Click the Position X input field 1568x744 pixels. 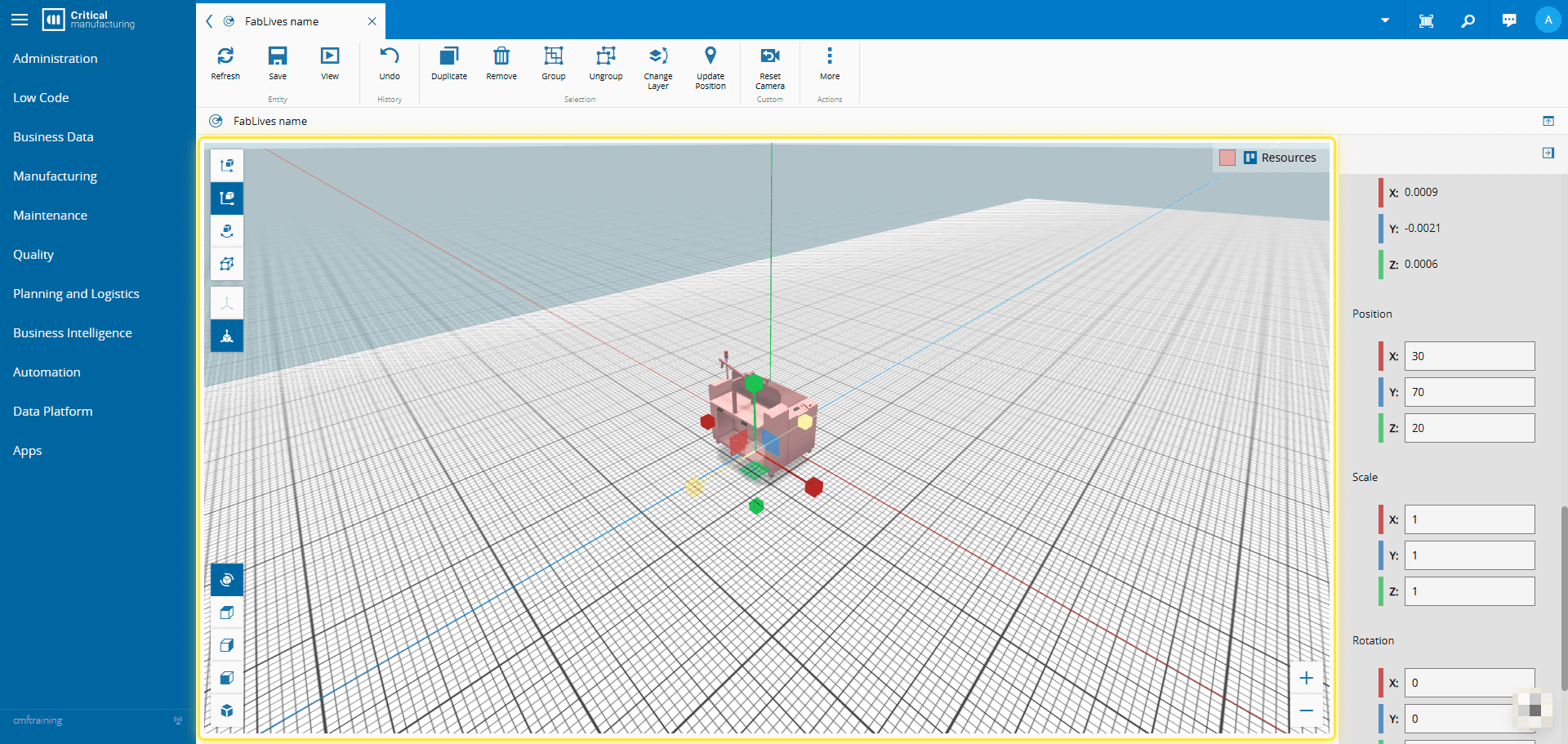1468,356
